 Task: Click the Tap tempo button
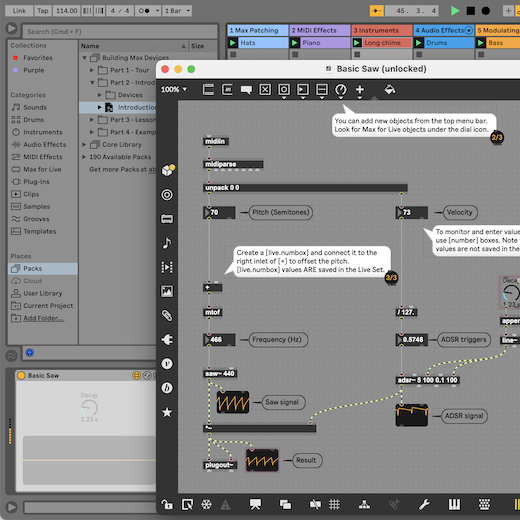tap(43, 11)
